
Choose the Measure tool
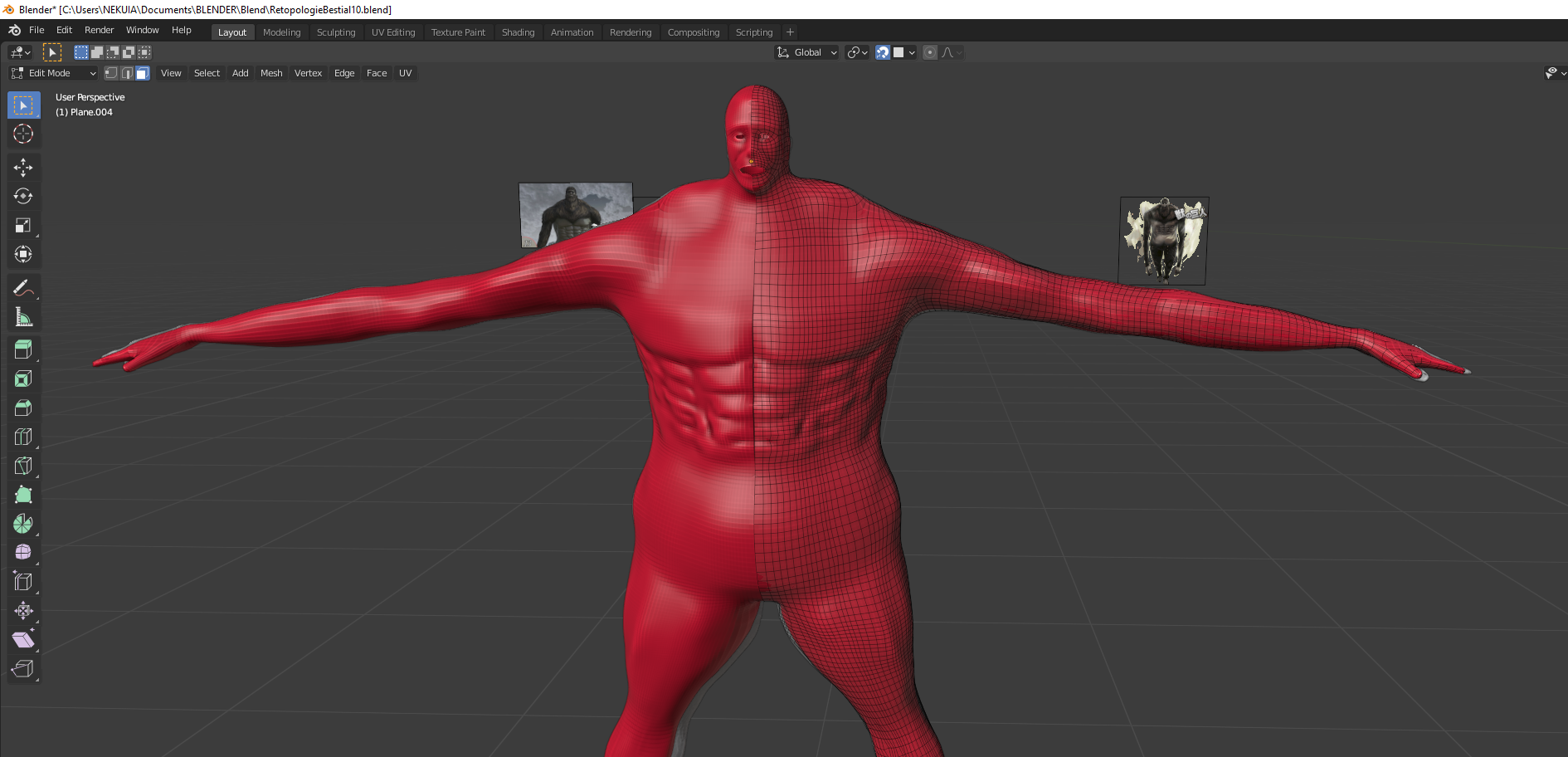[23, 317]
